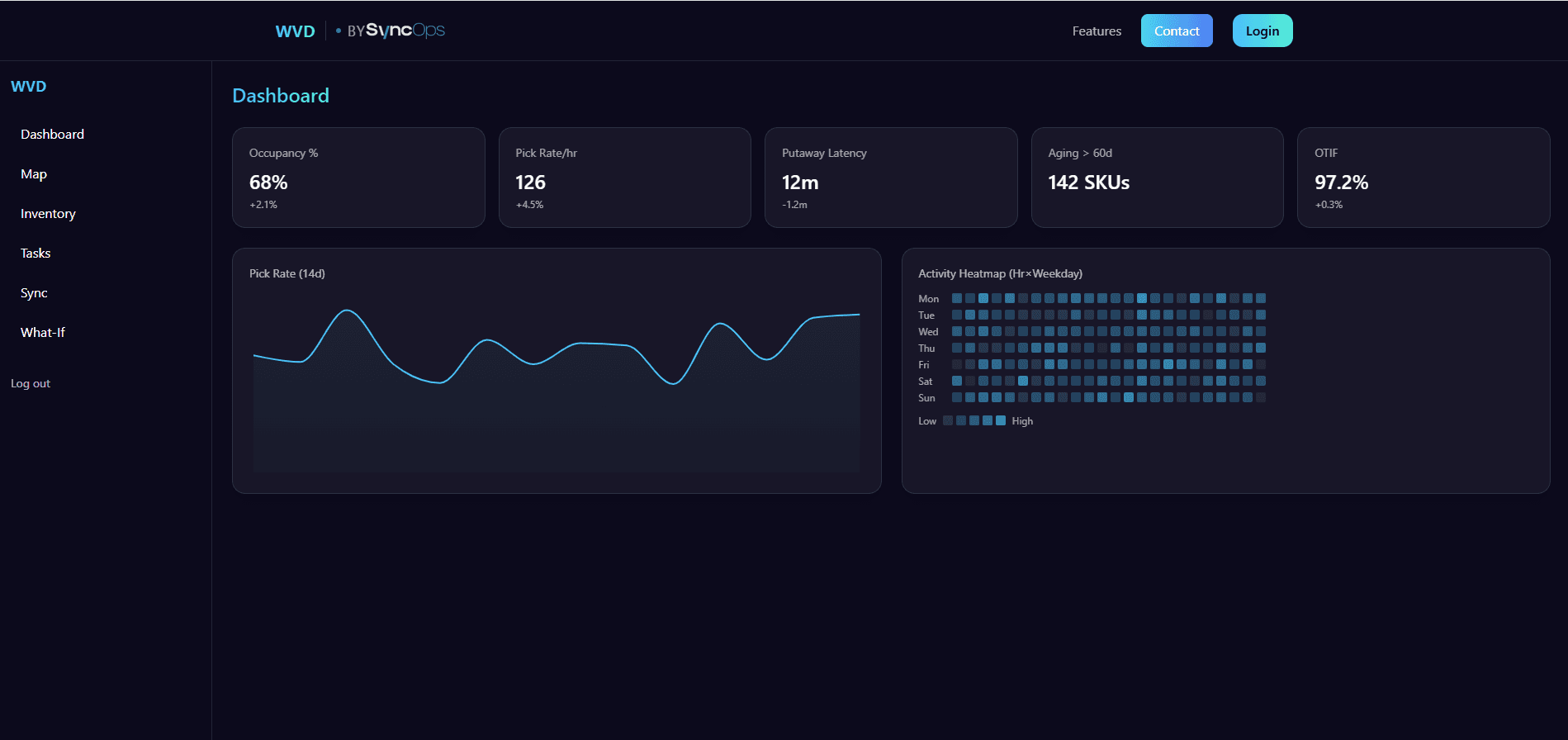Click the OTIF value 97.2%
Viewport: 1568px width, 740px height.
[1341, 183]
